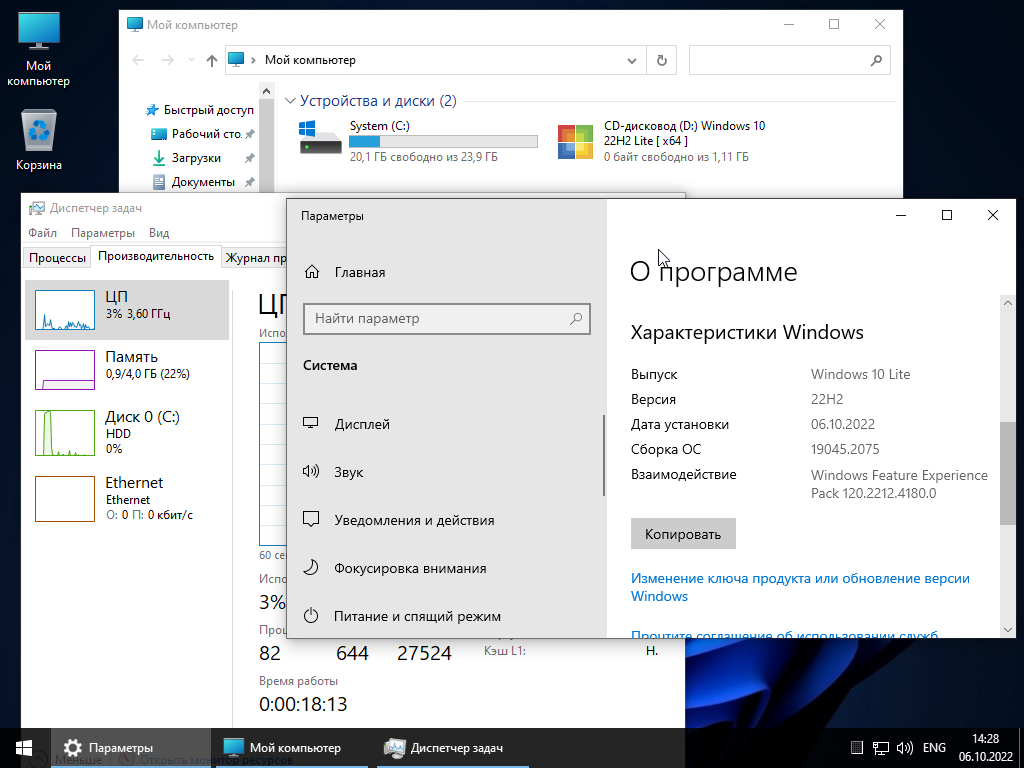Go back in the Explorer window
This screenshot has width=1024, height=768.
pyautogui.click(x=138, y=60)
